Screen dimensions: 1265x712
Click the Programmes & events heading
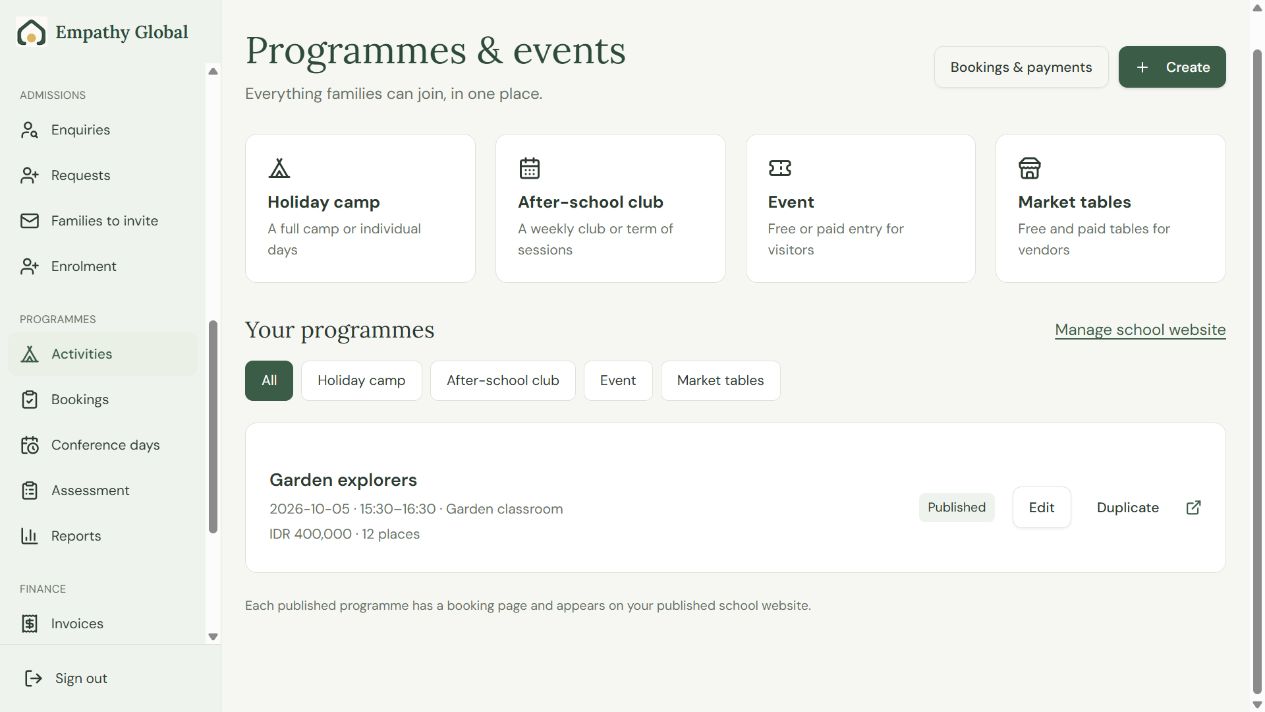[435, 51]
